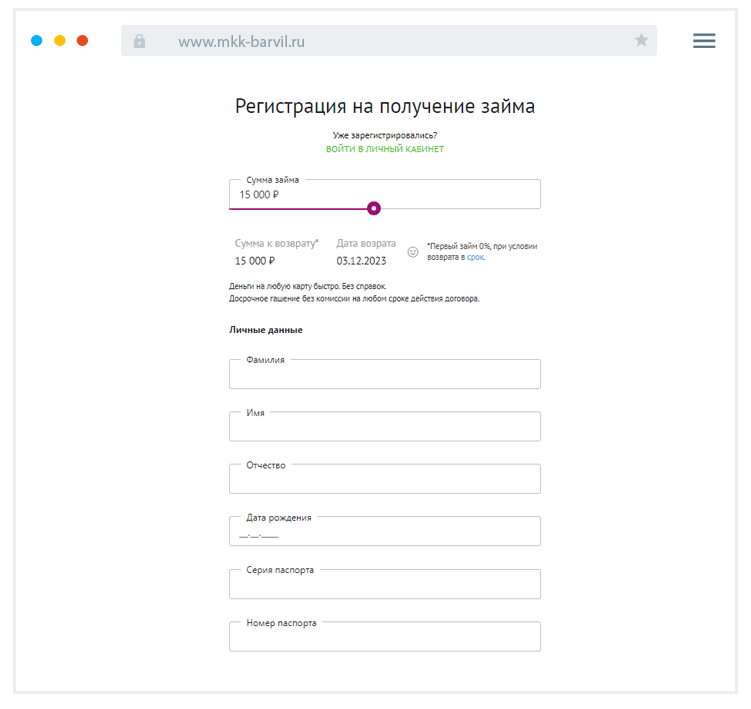
Task: Click the purple loan amount slider handle
Action: point(374,208)
